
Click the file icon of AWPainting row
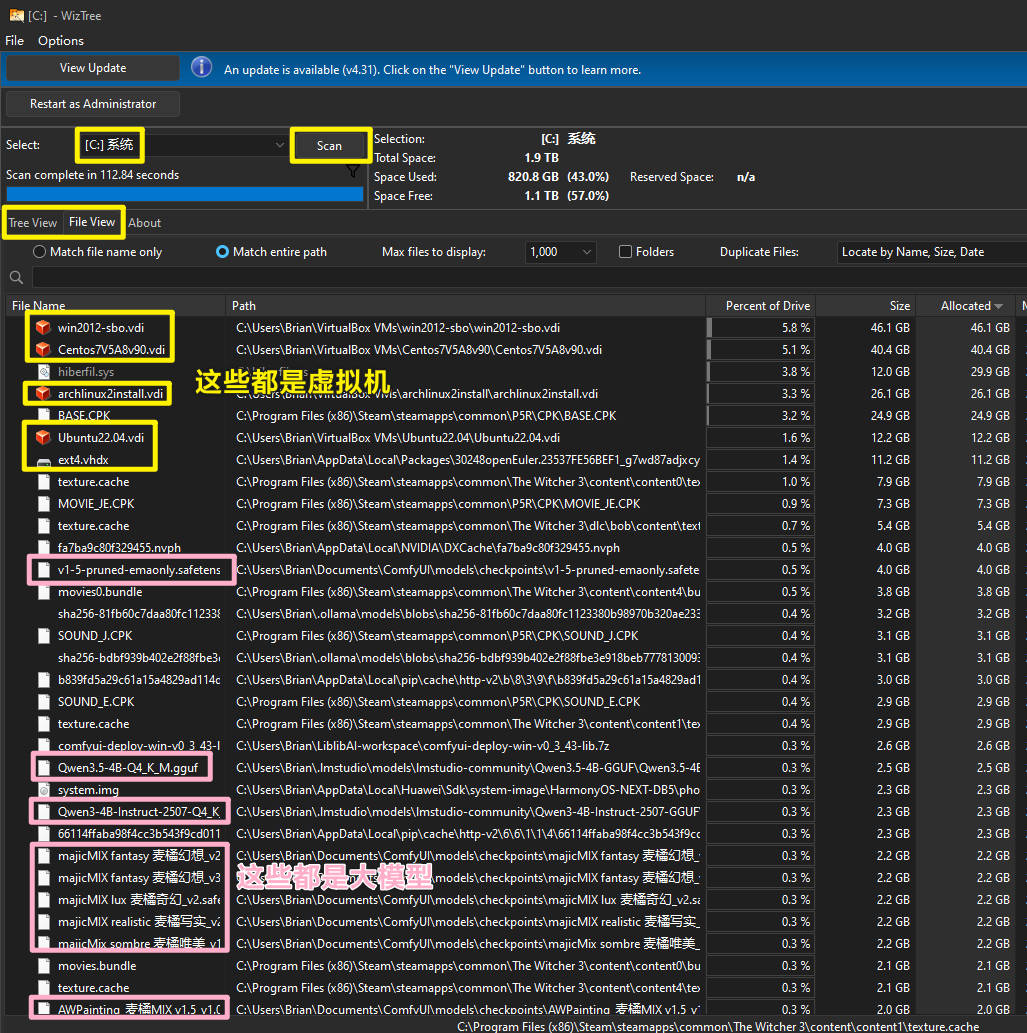coord(43,1009)
